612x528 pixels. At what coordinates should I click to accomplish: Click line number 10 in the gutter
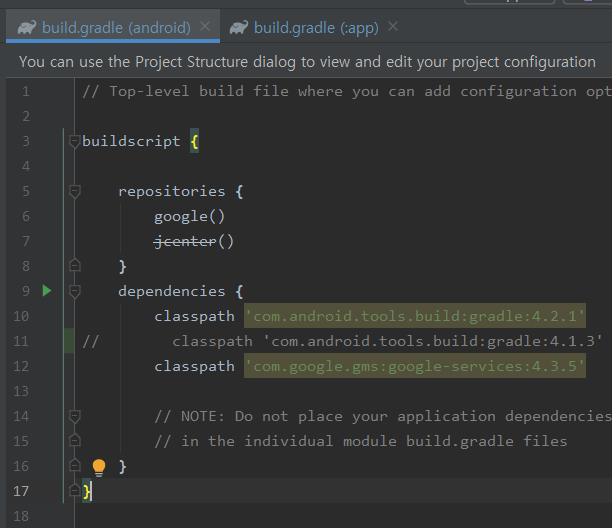point(21,316)
